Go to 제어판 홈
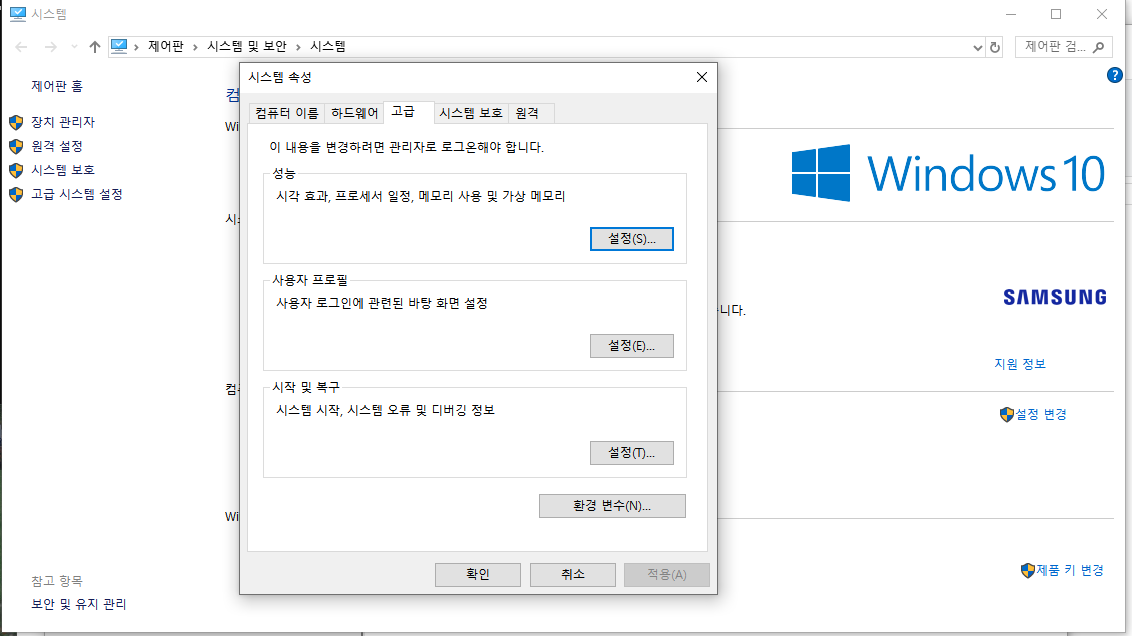Screen dimensions: 1132x636 (x=57, y=86)
